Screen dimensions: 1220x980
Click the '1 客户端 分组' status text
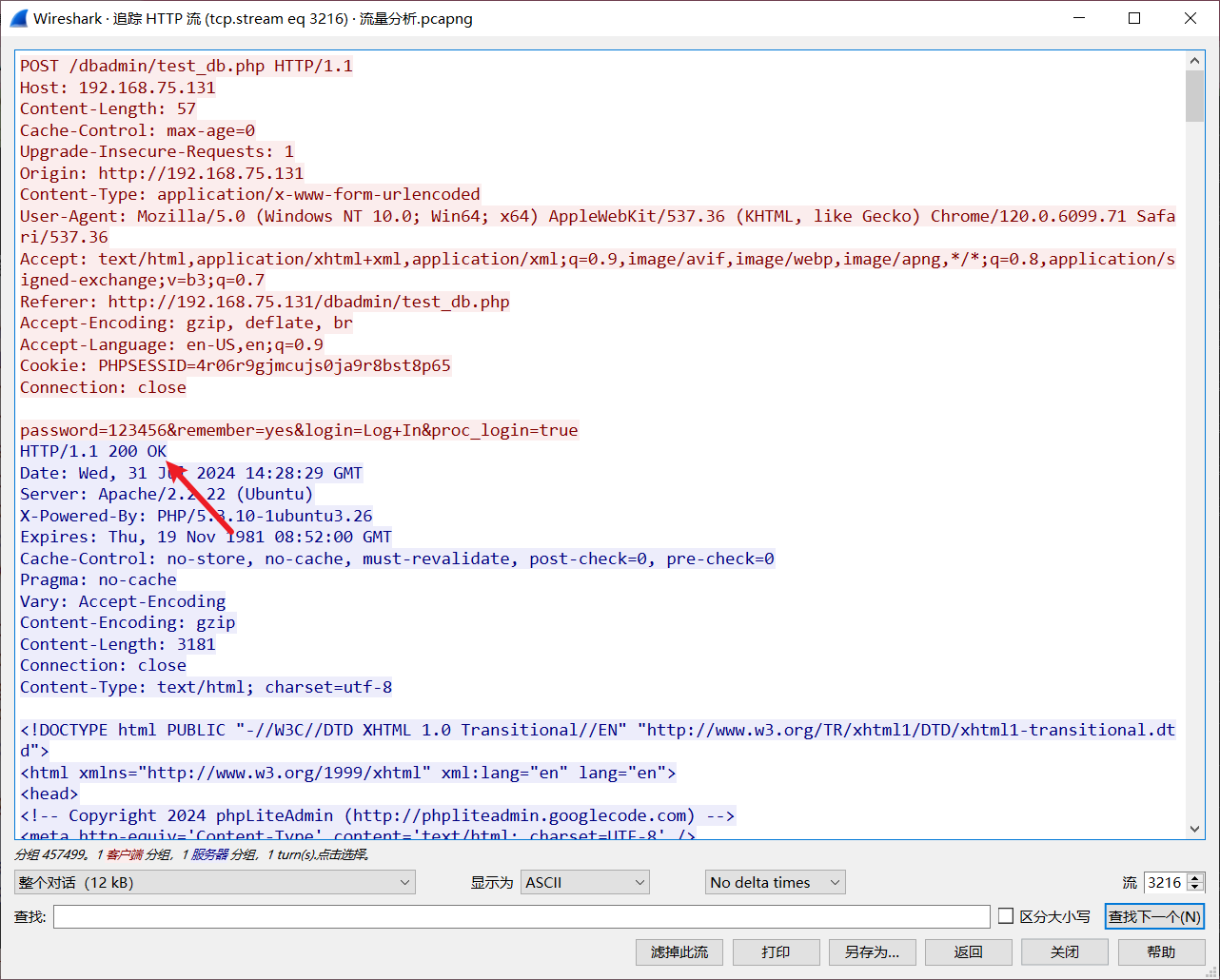pos(133,854)
